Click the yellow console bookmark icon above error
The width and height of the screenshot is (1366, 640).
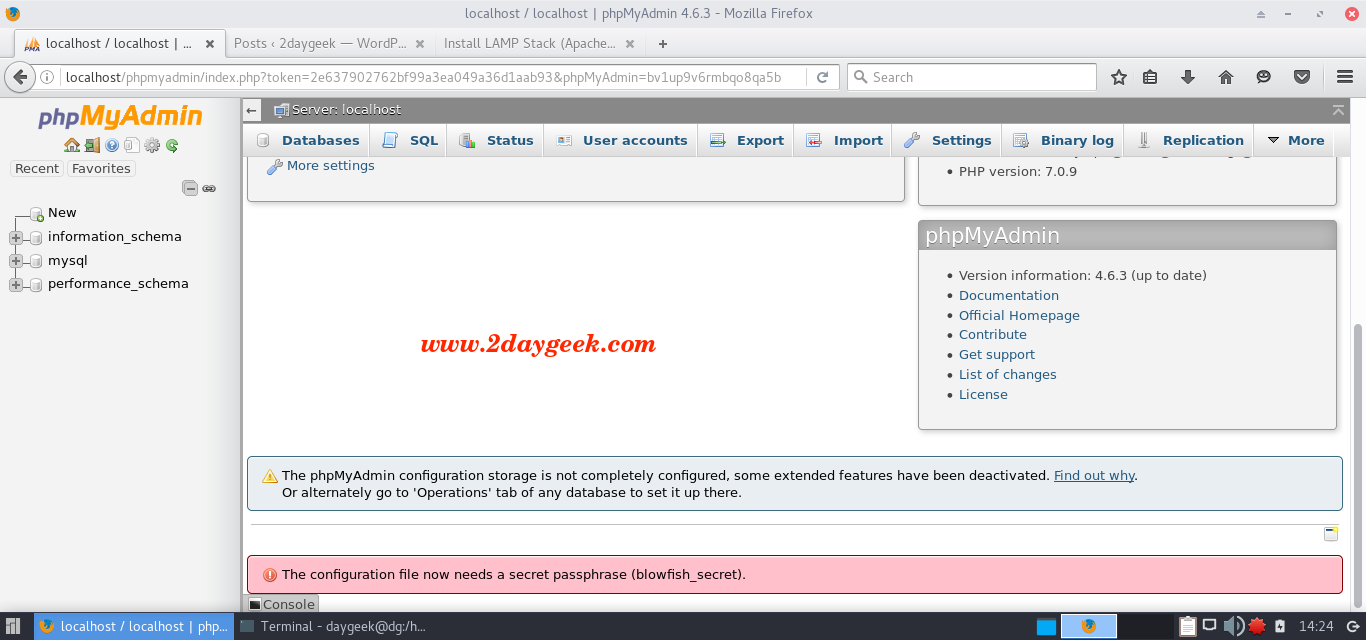1330,533
